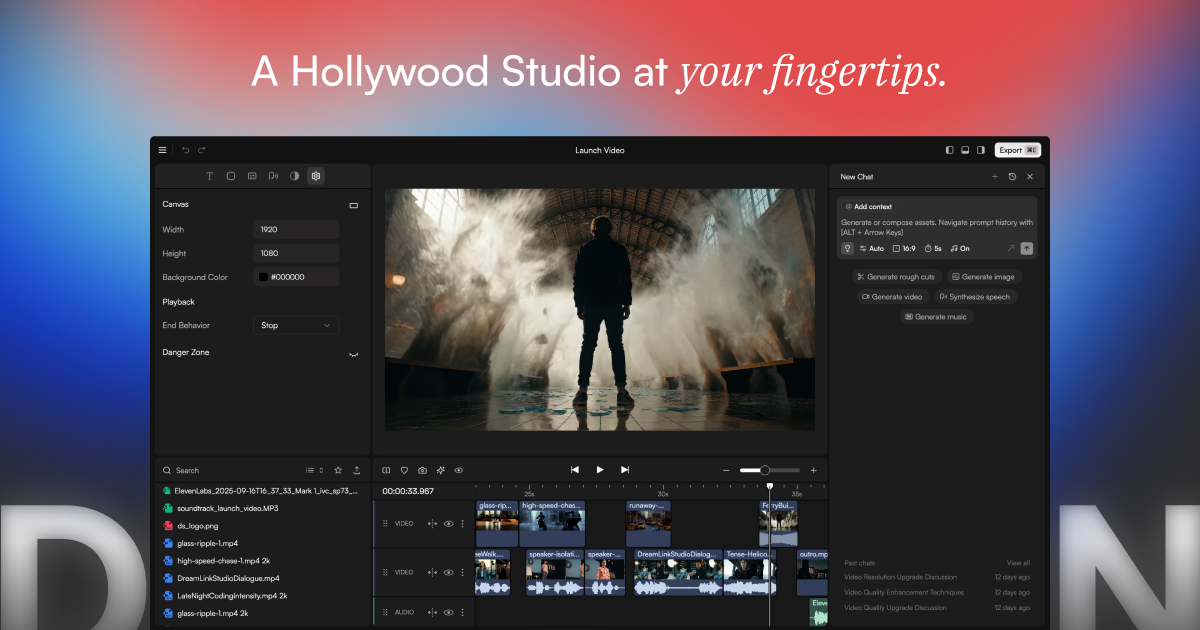Screen dimensions: 1200x630
Task: Open the canvas Settings gear panel
Action: coord(315,176)
